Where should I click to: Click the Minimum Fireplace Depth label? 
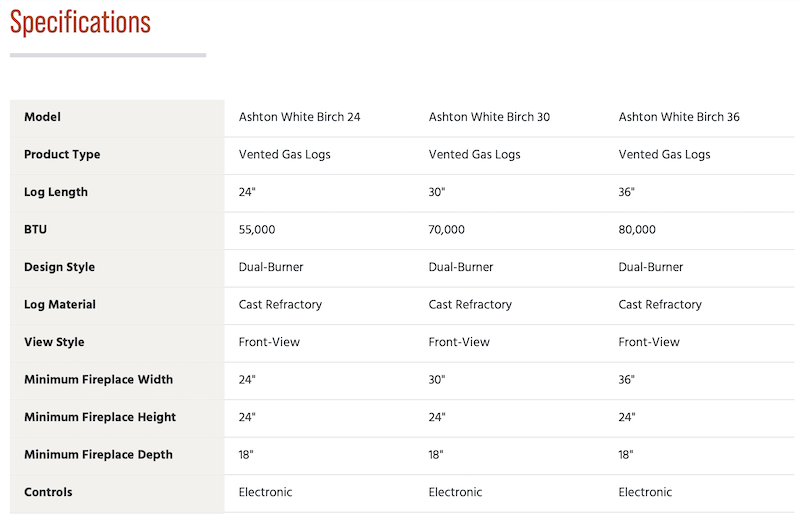pyautogui.click(x=98, y=455)
